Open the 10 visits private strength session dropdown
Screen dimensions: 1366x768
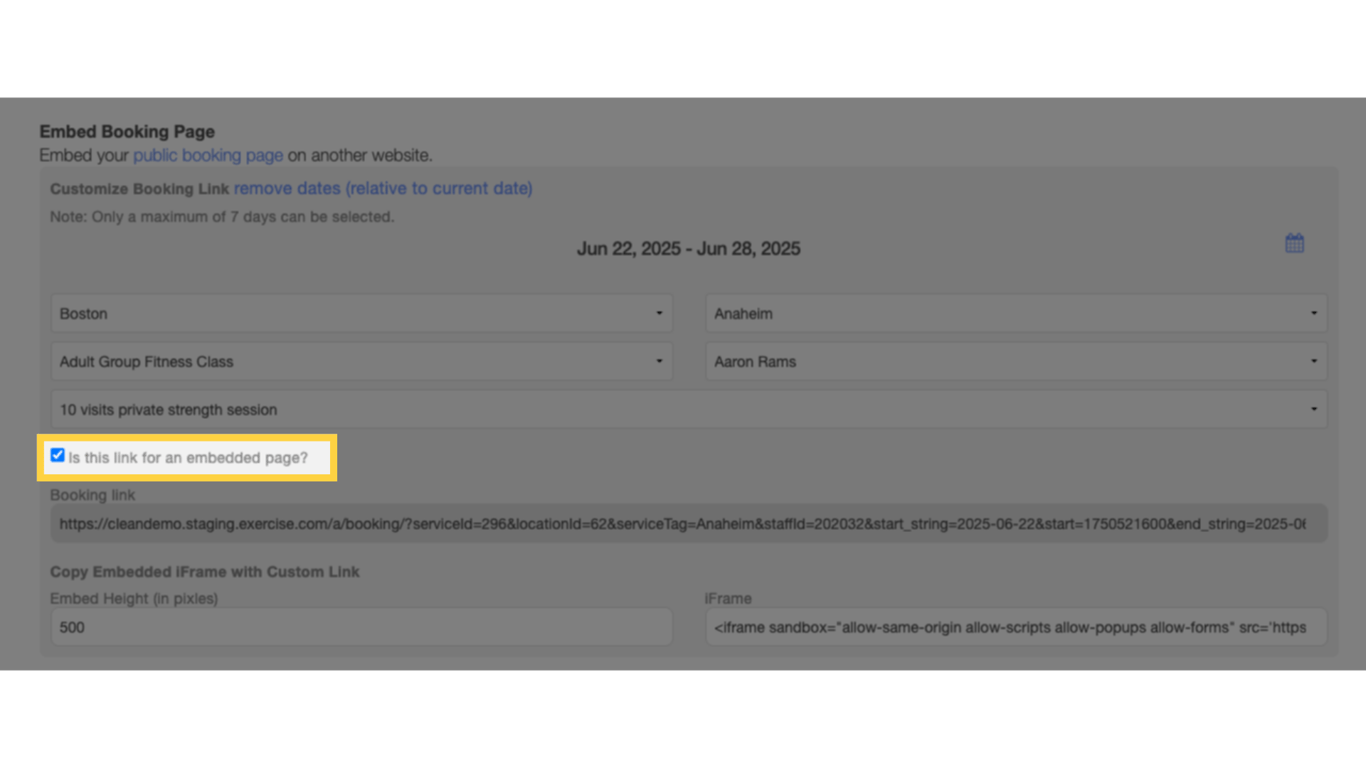point(687,409)
